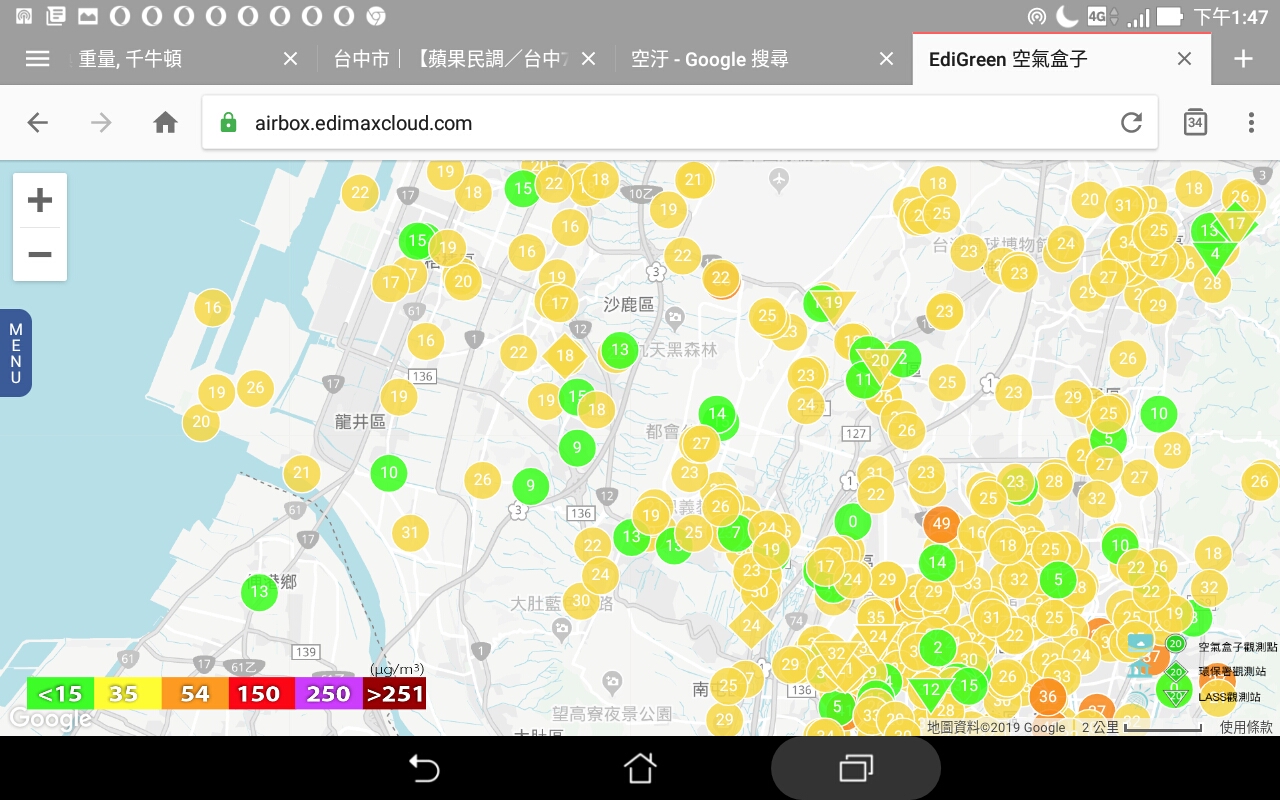Viewport: 1280px width, 800px height.
Task: Click the camera icon beside 九天黑森林
Action: (x=676, y=319)
